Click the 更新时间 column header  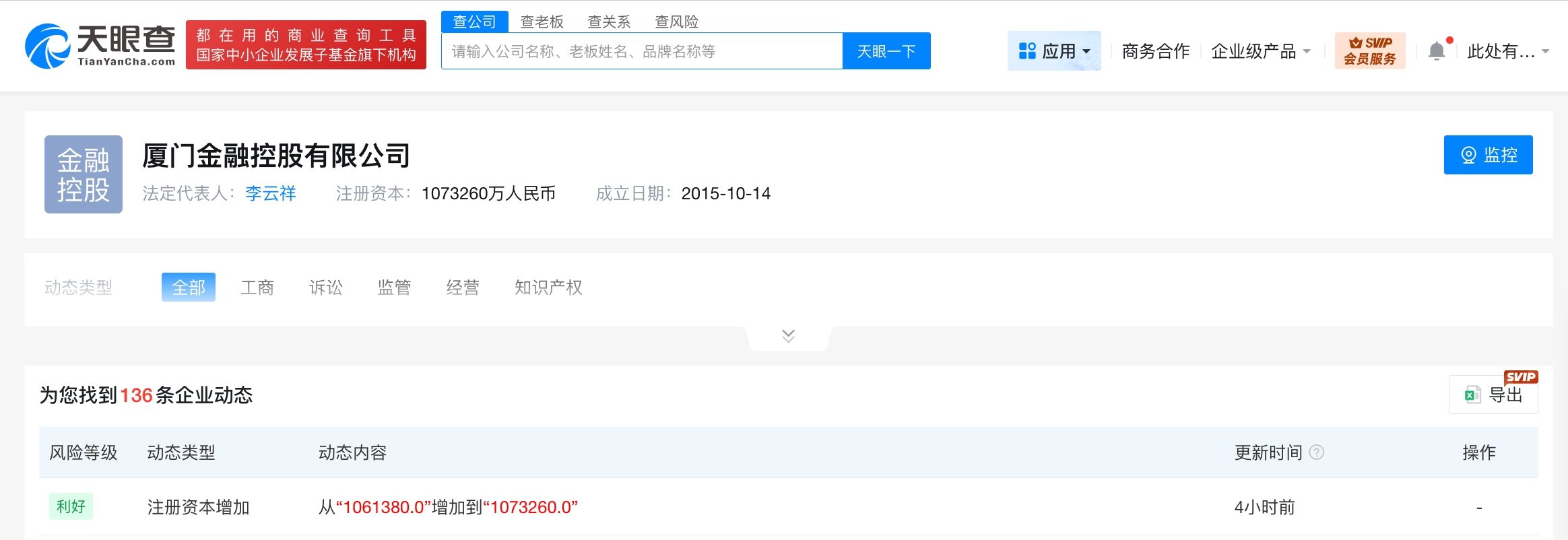point(1268,452)
